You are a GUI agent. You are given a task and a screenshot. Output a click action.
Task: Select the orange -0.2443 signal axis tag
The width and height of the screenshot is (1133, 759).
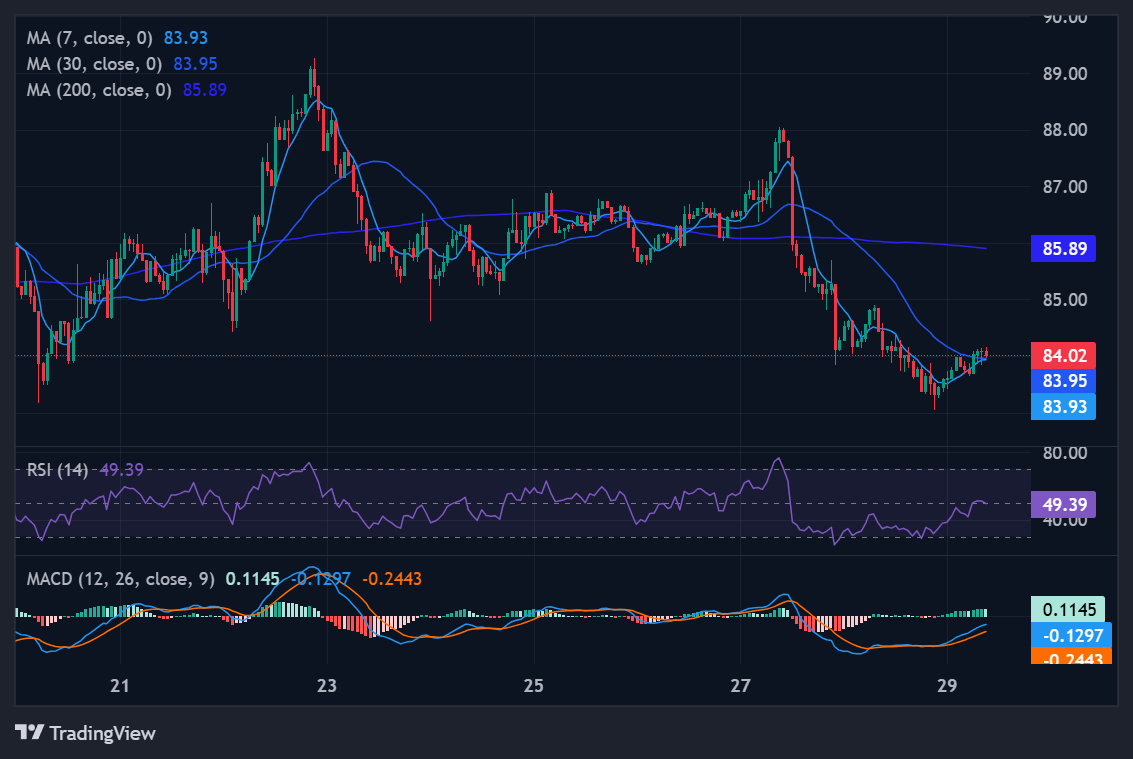tap(1069, 657)
